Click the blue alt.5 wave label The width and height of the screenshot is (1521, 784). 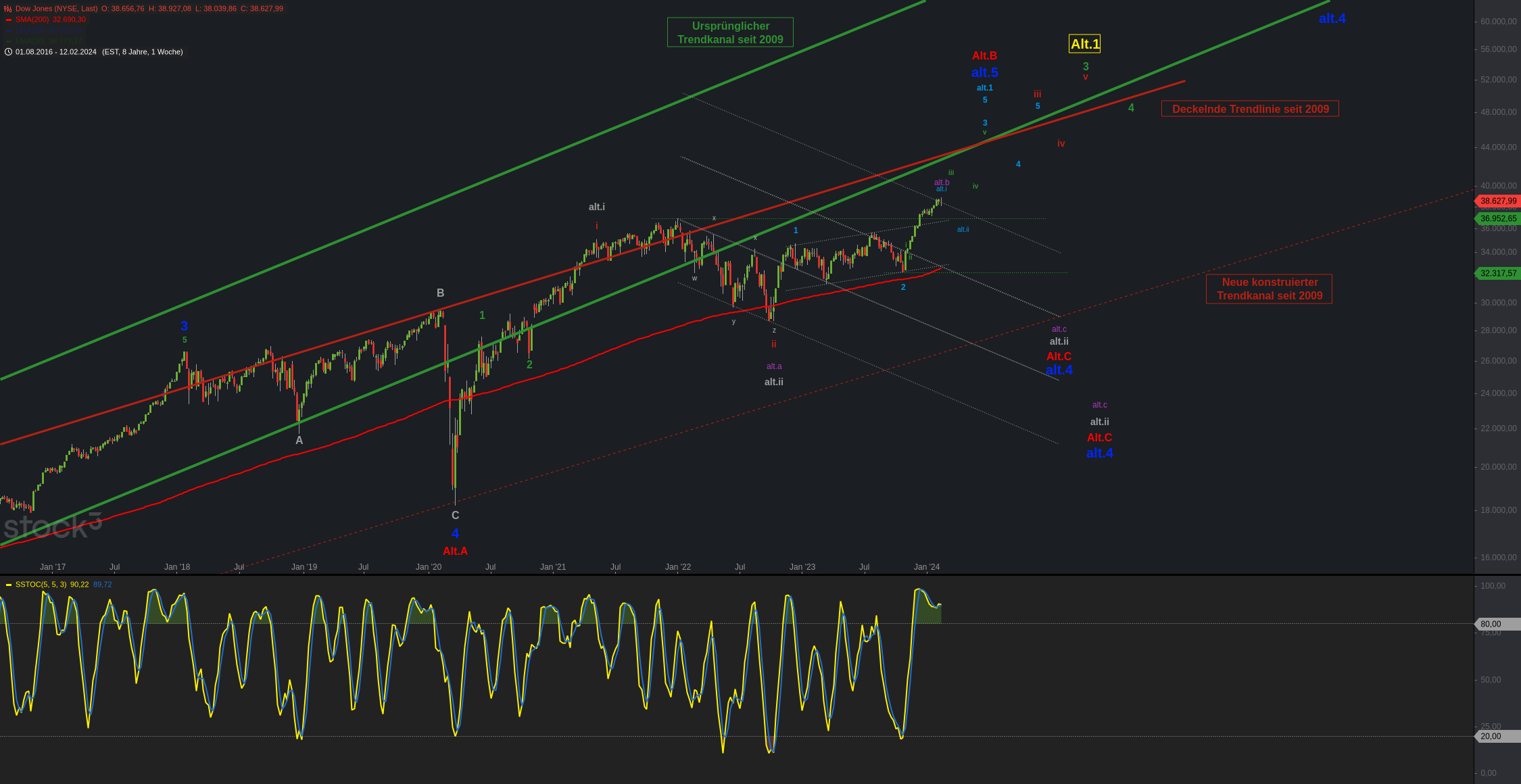click(984, 72)
